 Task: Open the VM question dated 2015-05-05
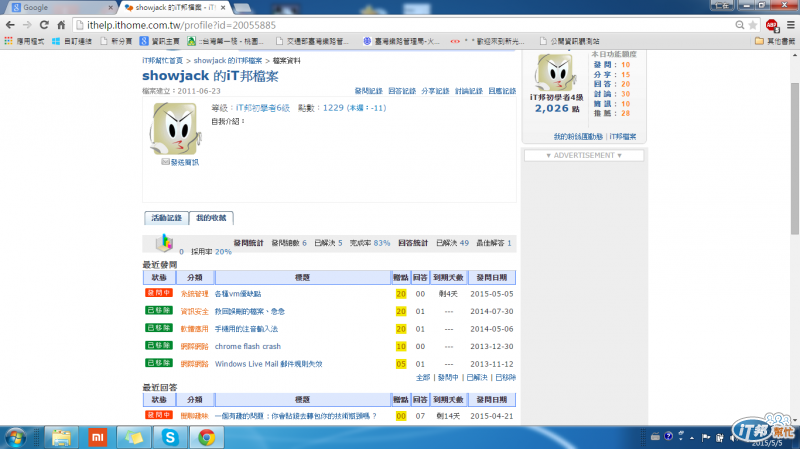[x=238, y=294]
